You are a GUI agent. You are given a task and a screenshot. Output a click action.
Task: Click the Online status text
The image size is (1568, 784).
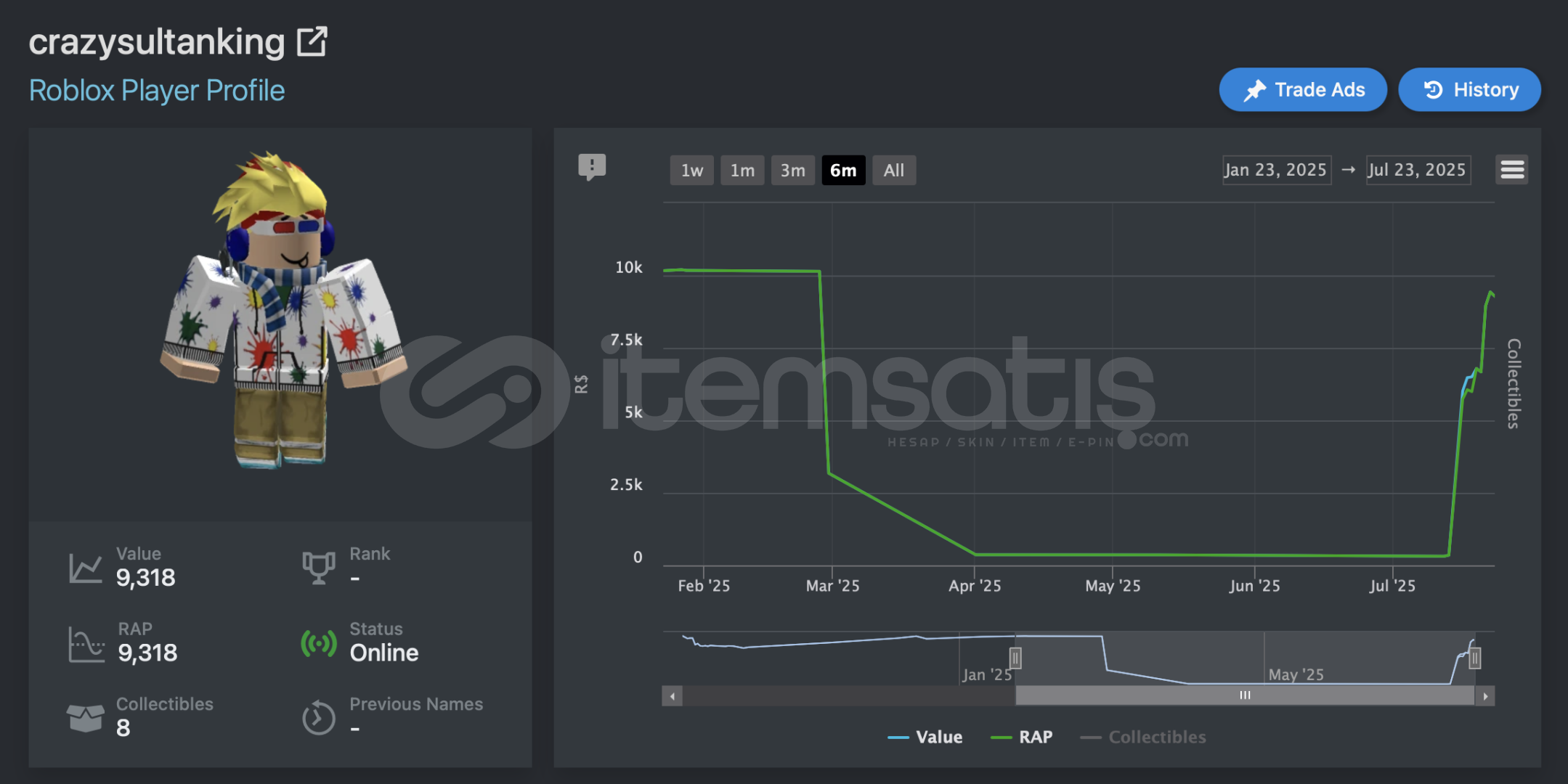click(384, 653)
